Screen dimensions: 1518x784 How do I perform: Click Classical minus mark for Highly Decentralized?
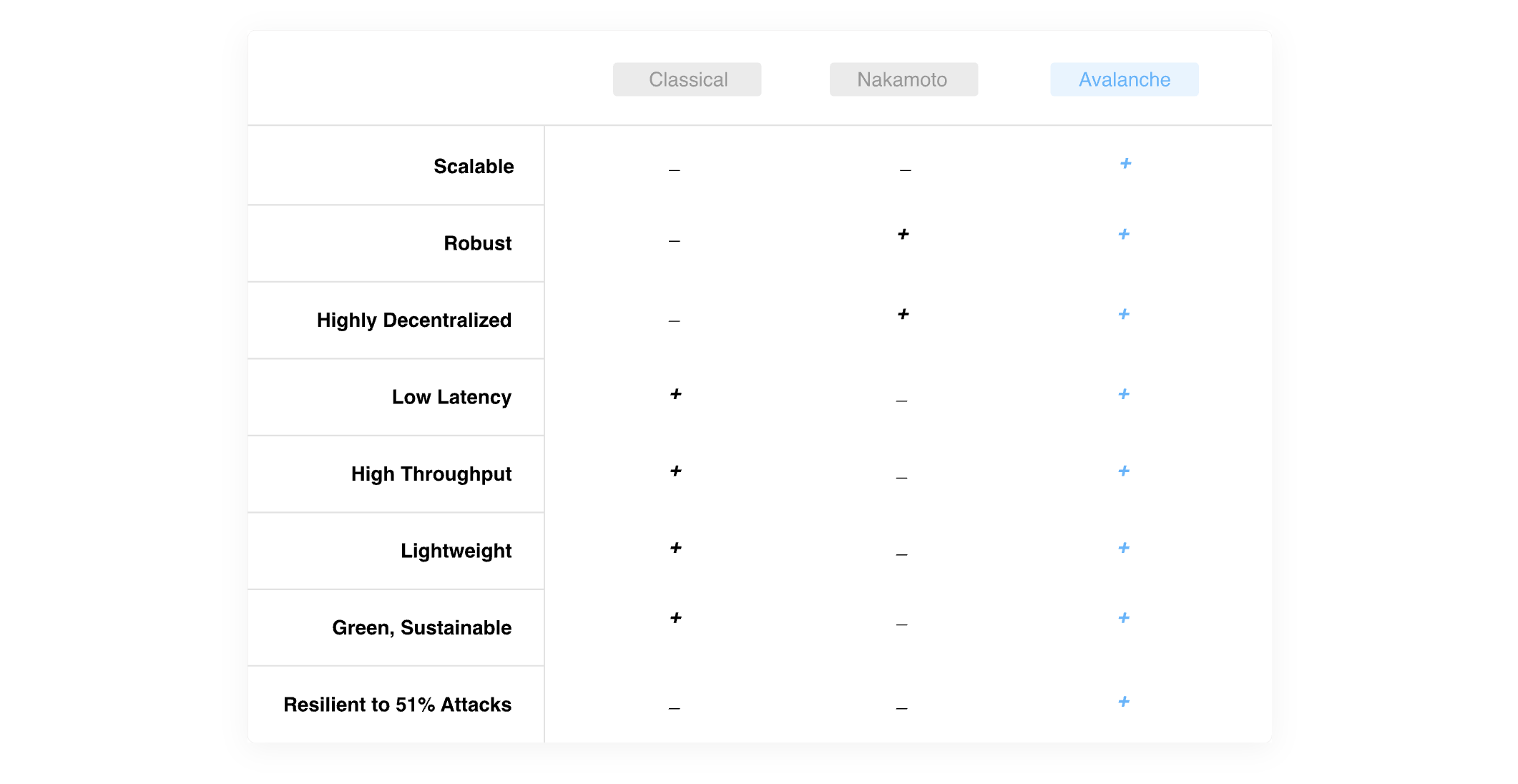675,321
